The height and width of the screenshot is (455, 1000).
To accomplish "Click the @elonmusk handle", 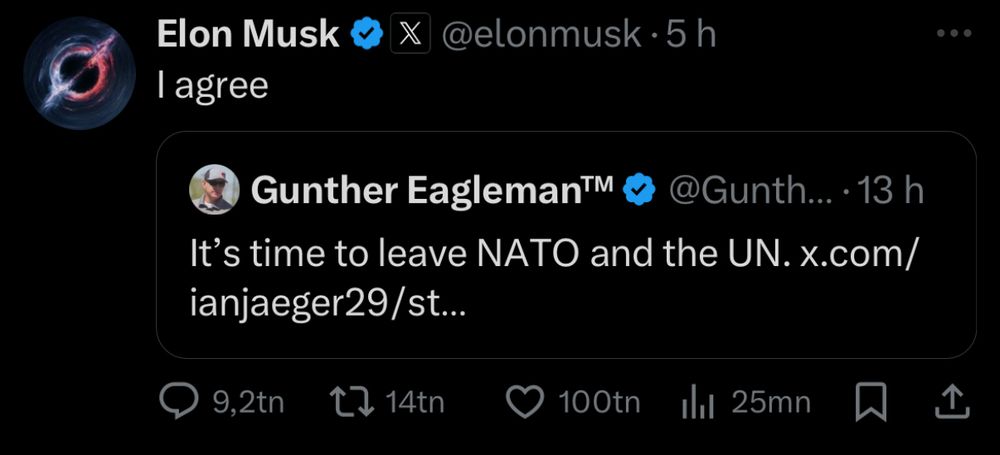I will coord(541,34).
